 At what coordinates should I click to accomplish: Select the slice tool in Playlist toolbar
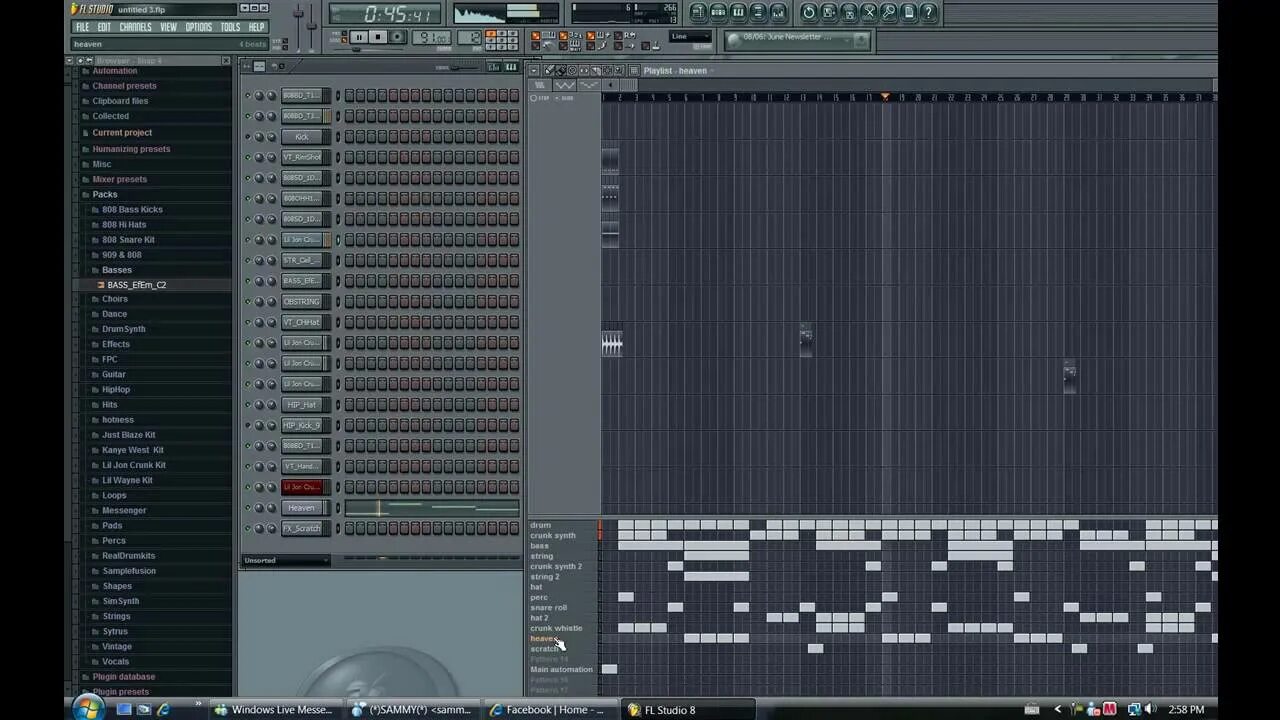coord(596,70)
